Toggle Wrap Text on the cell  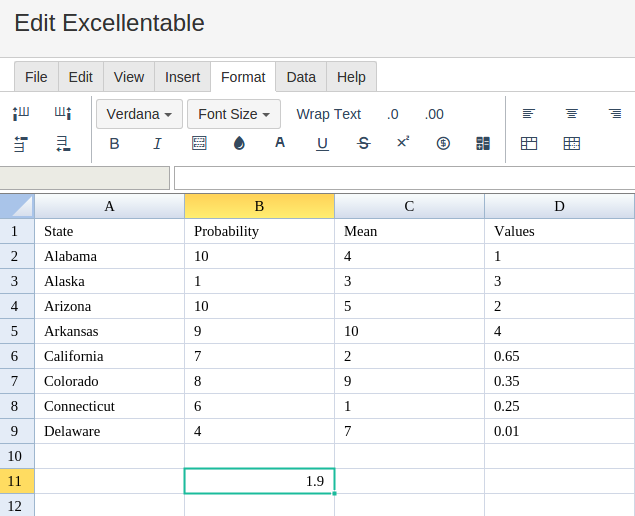pos(328,114)
